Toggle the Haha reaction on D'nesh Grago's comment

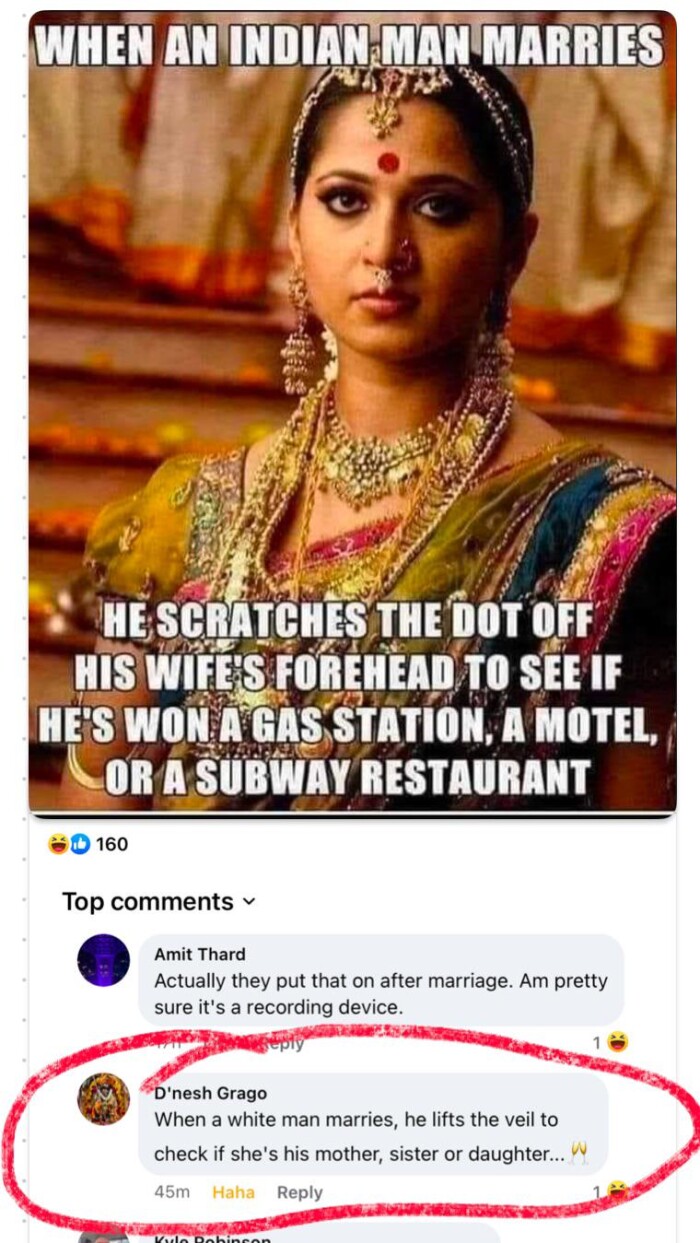point(233,1192)
